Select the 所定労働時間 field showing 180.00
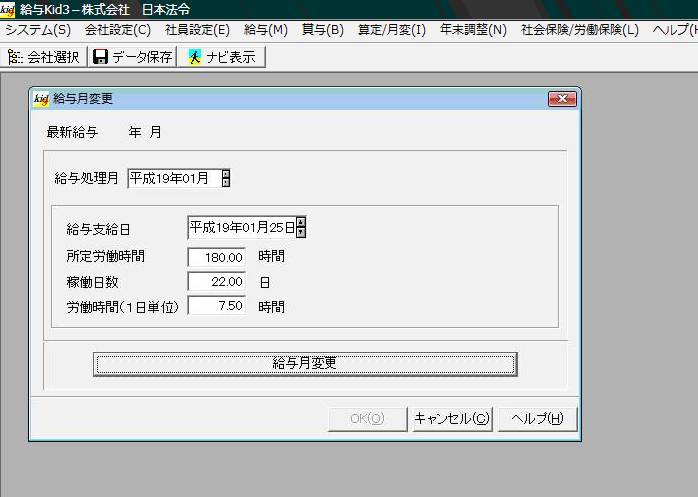Image resolution: width=698 pixels, height=497 pixels. 217,257
